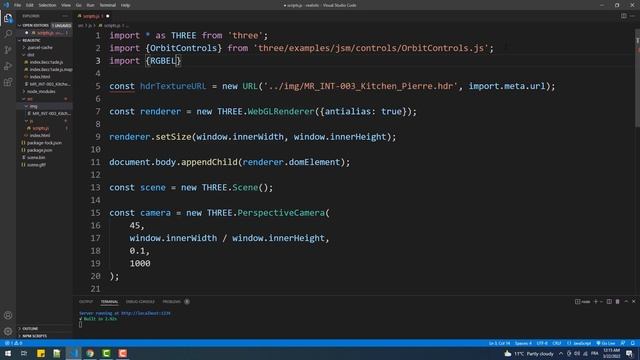
Task: Open editor more actions menu
Action: pos(633,16)
